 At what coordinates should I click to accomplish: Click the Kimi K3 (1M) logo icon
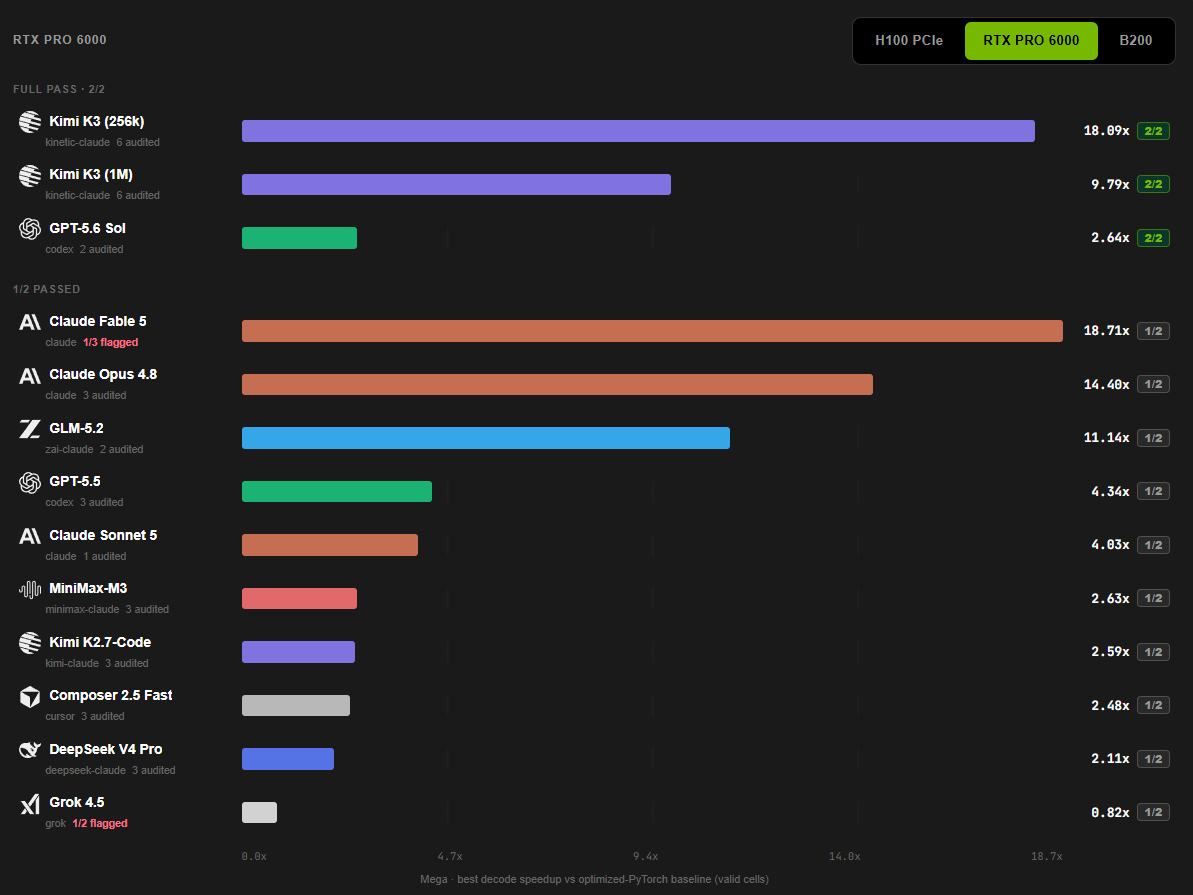(x=30, y=176)
